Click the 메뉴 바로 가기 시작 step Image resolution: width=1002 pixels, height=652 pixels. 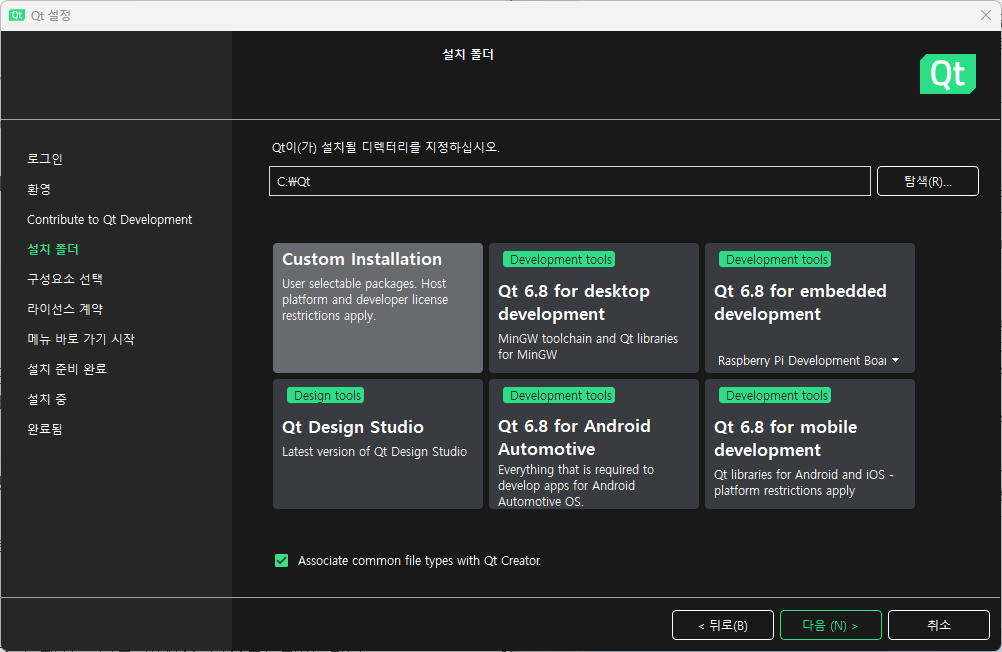point(81,339)
